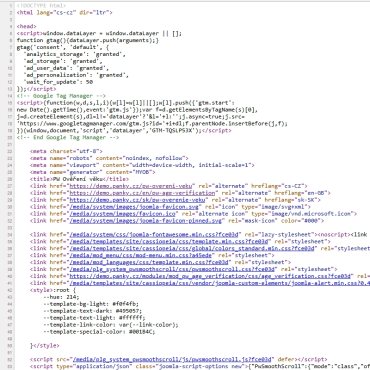Click the 'ad_user_data': 'granted' line

[x=66, y=68]
